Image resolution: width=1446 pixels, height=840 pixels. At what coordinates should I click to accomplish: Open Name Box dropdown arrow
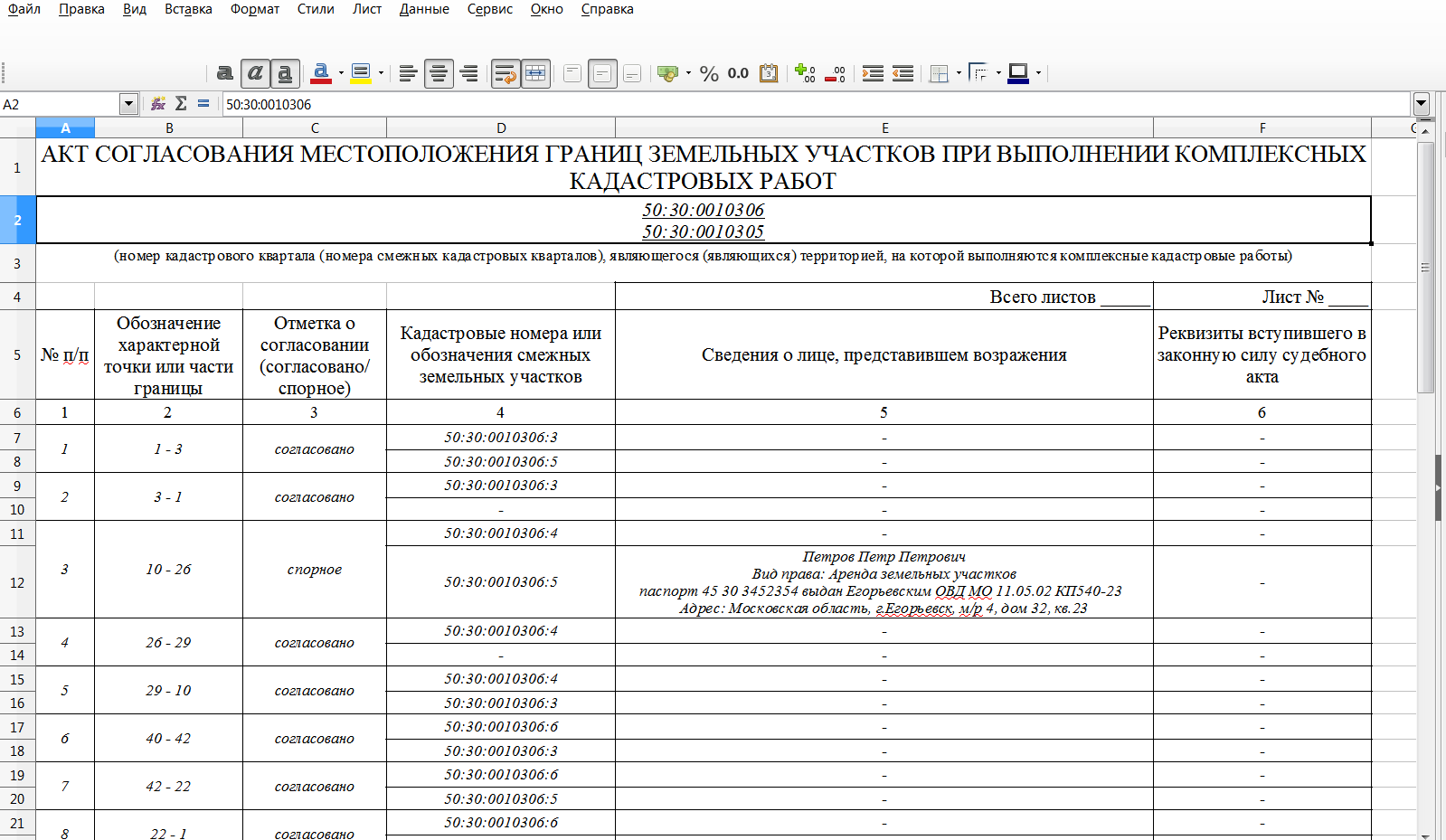click(128, 104)
